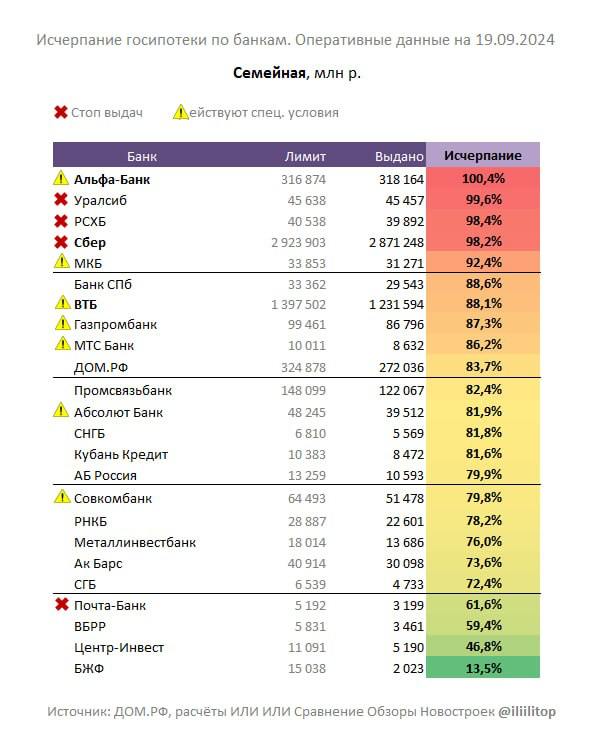590x741 pixels.
Task: Click the Выдано column header
Action: 399,156
